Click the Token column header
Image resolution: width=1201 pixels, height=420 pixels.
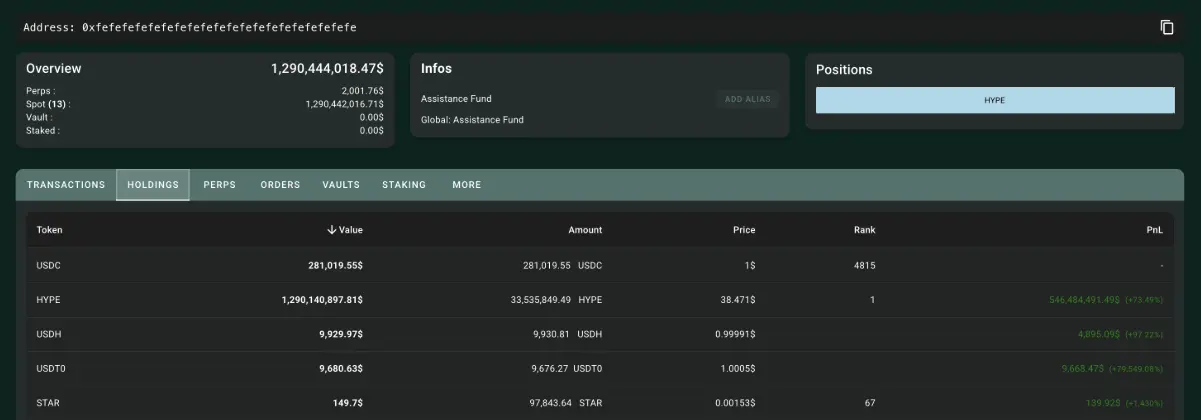click(x=50, y=230)
